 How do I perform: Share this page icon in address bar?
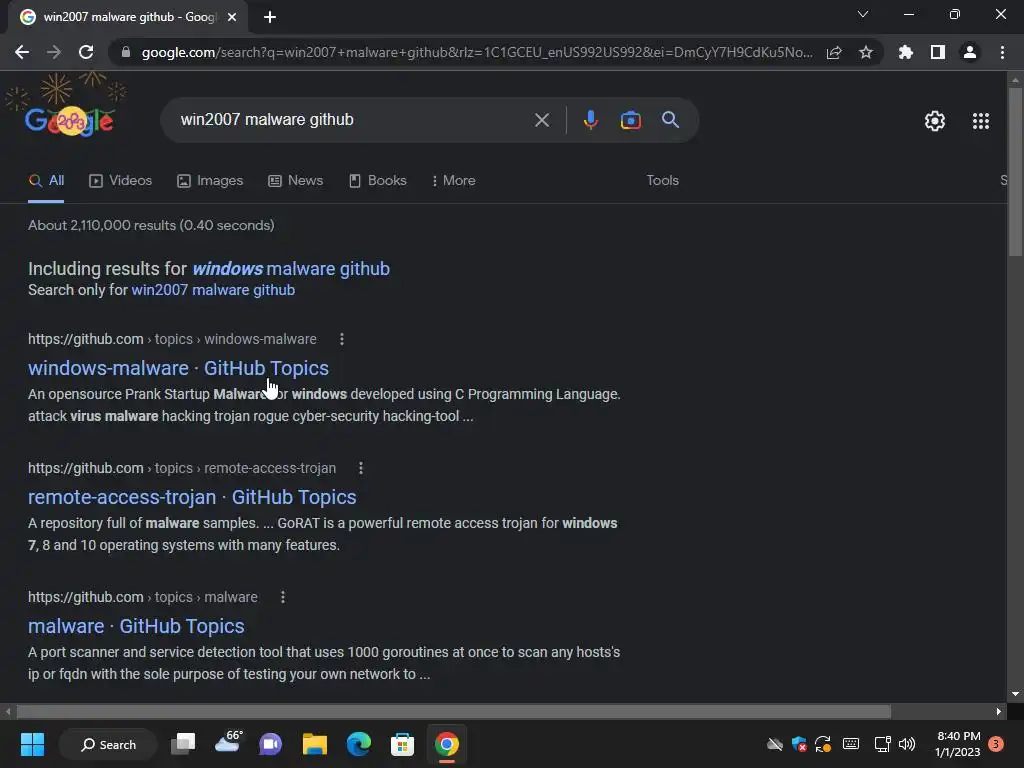834,52
